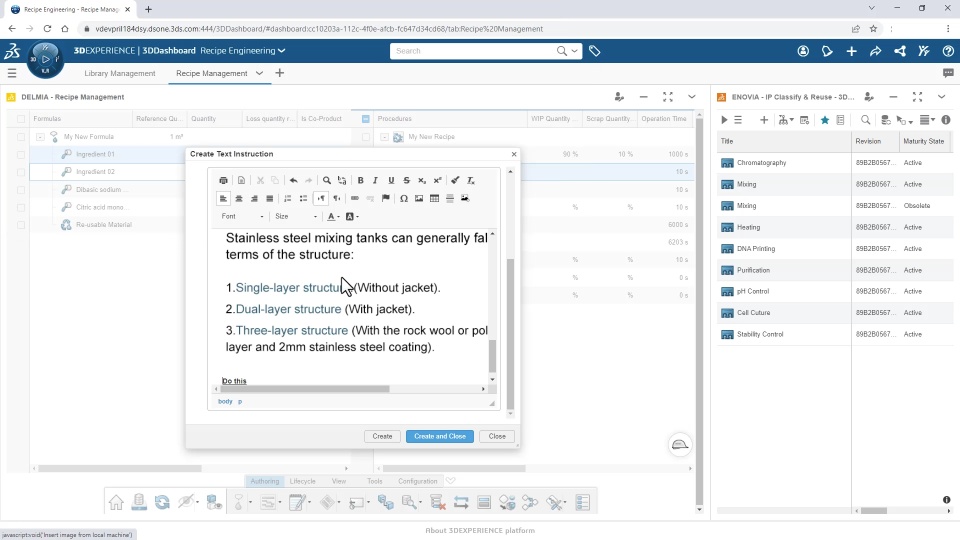Collapse the My New Recipe tree node
This screenshot has height=540, width=960.
(384, 137)
